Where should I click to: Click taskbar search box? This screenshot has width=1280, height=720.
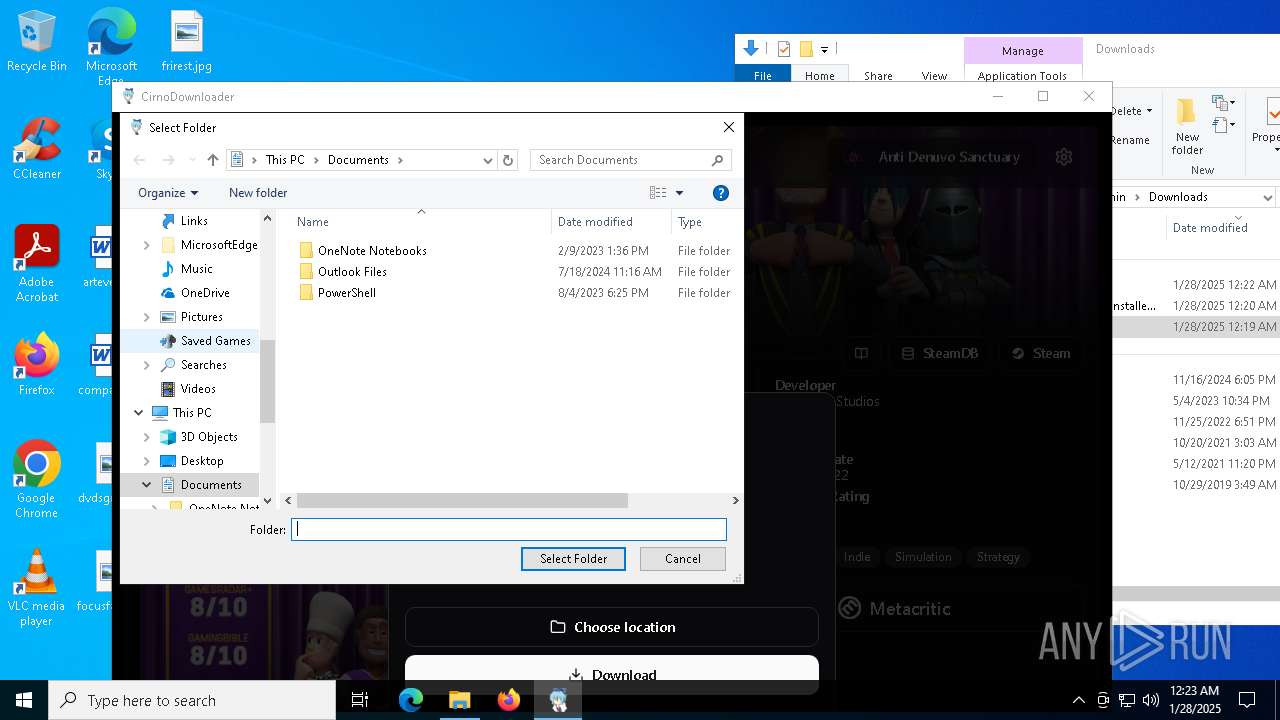tap(192, 700)
